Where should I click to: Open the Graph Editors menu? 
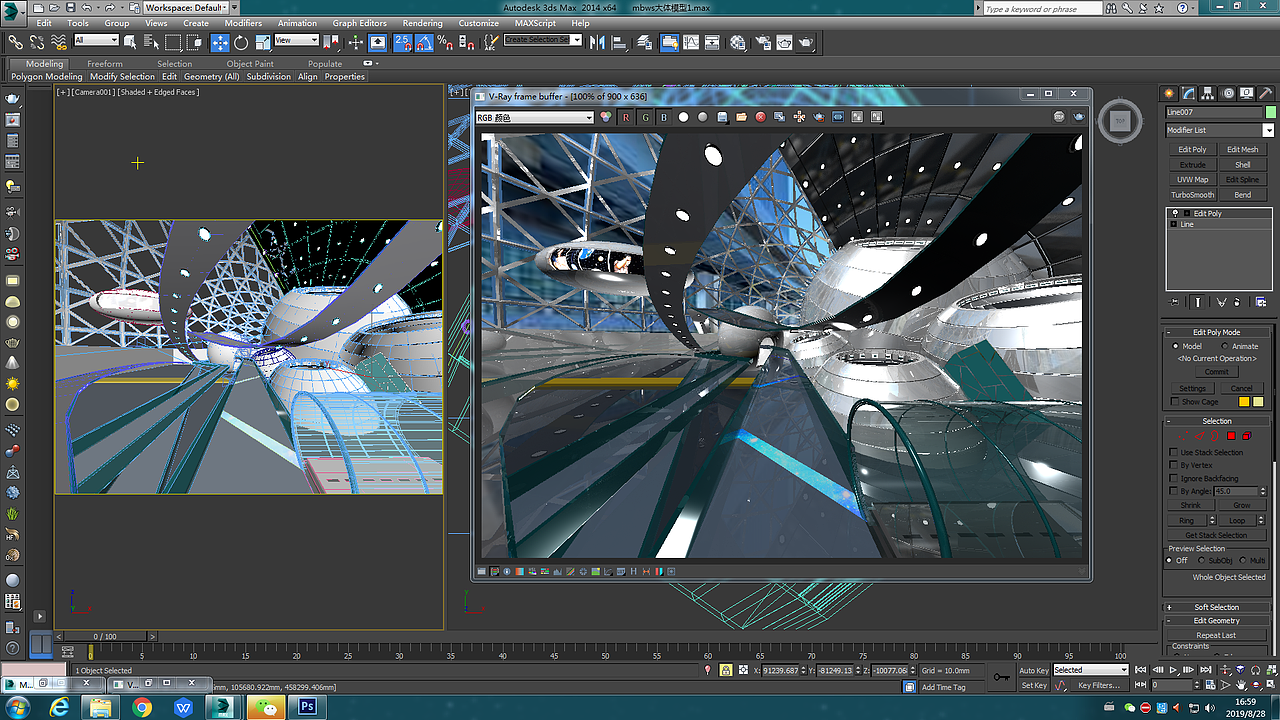point(359,23)
